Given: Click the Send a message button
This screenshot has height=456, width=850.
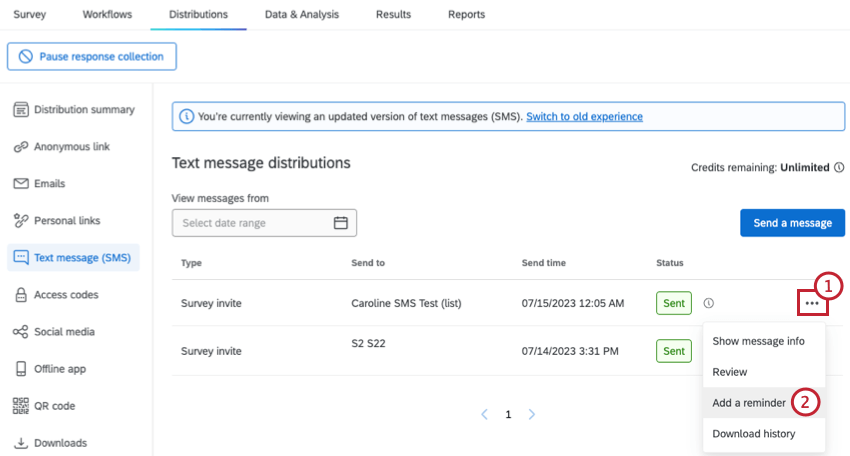Looking at the screenshot, I should click(792, 223).
